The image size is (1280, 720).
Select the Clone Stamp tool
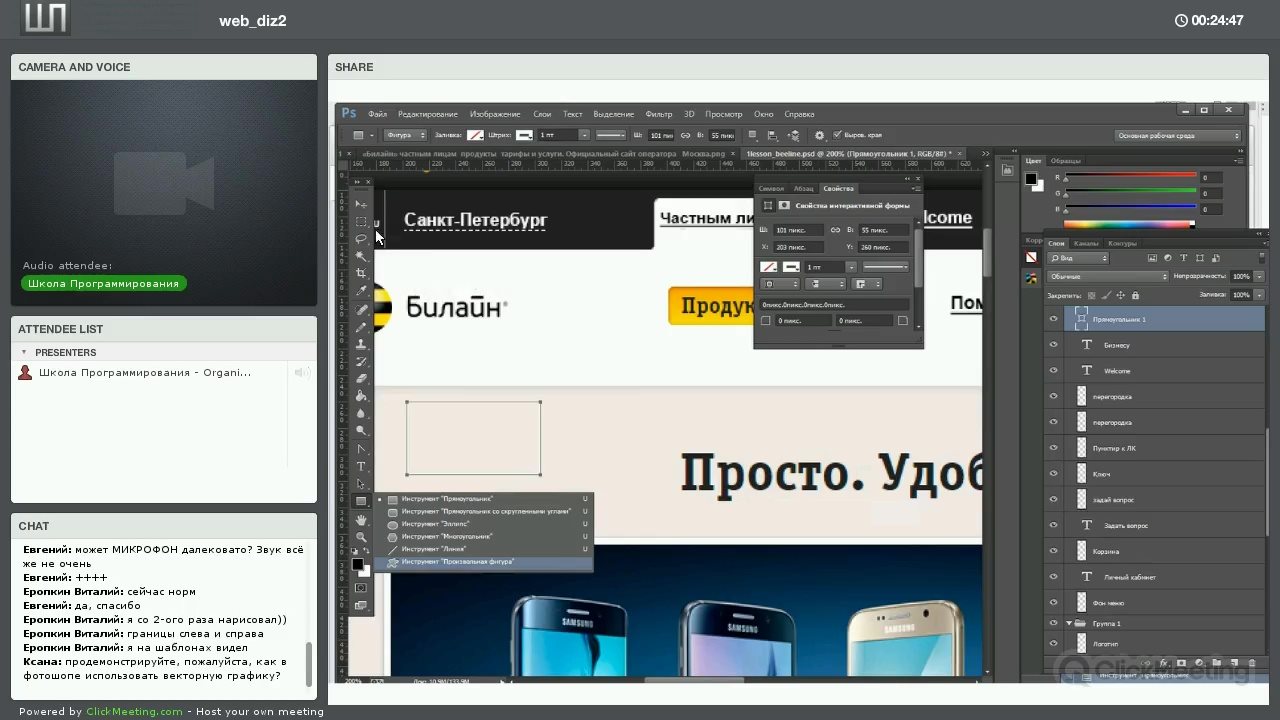tap(361, 344)
